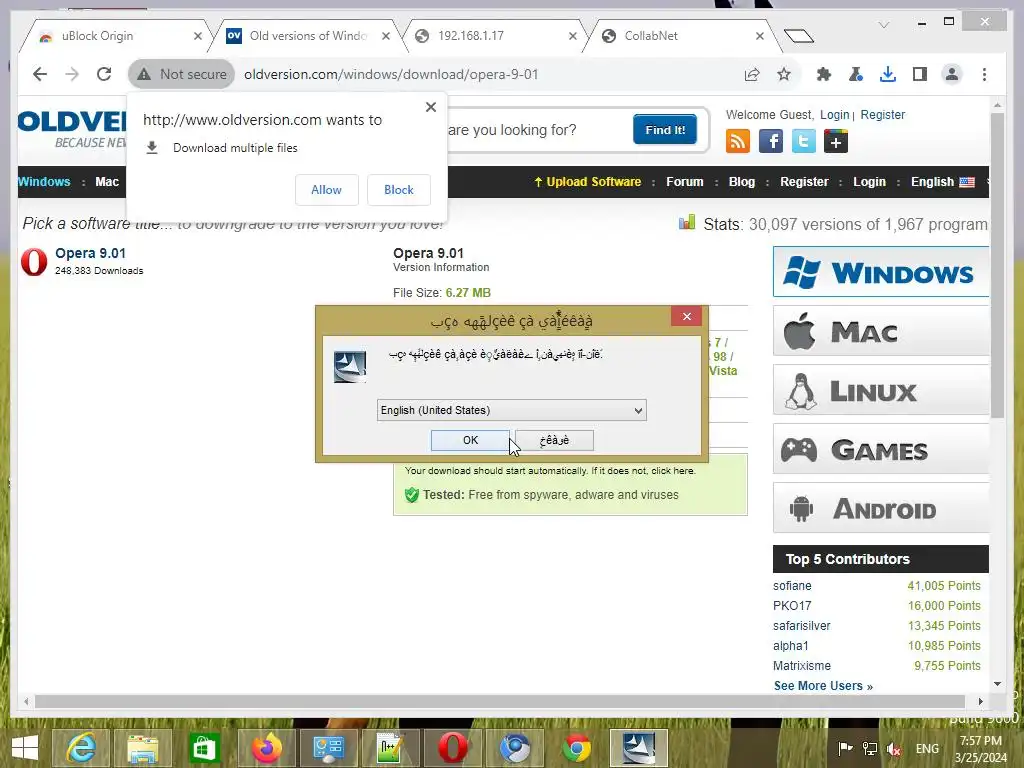Click the browser forward arrow
Image resolution: width=1024 pixels, height=768 pixels.
tap(72, 74)
